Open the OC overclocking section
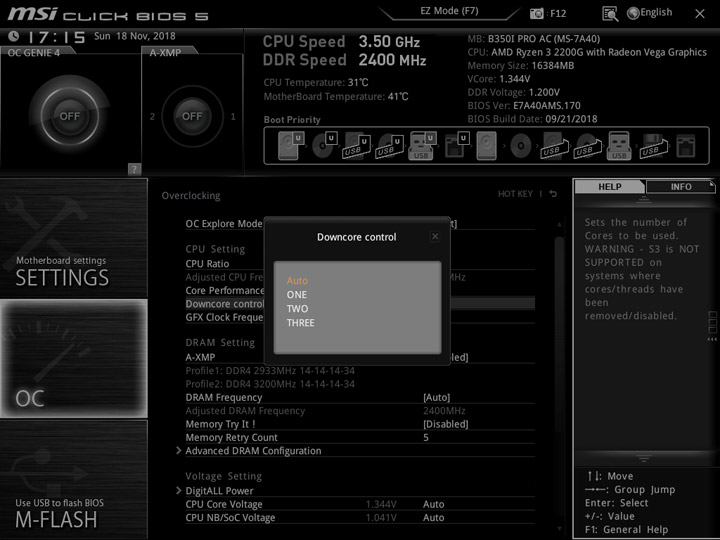The image size is (720, 540). [x=73, y=359]
